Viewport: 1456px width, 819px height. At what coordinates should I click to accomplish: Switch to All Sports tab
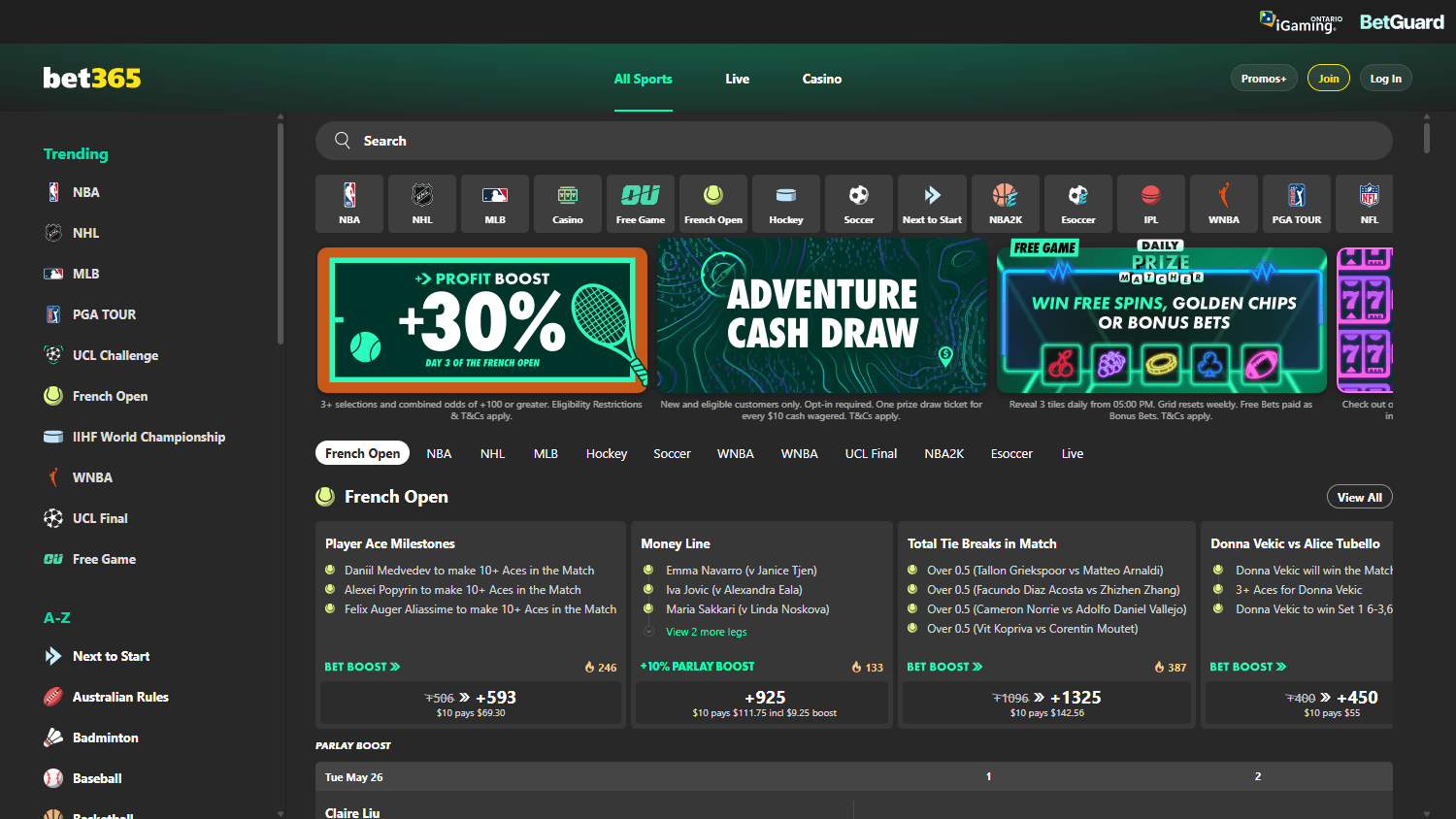(x=643, y=79)
